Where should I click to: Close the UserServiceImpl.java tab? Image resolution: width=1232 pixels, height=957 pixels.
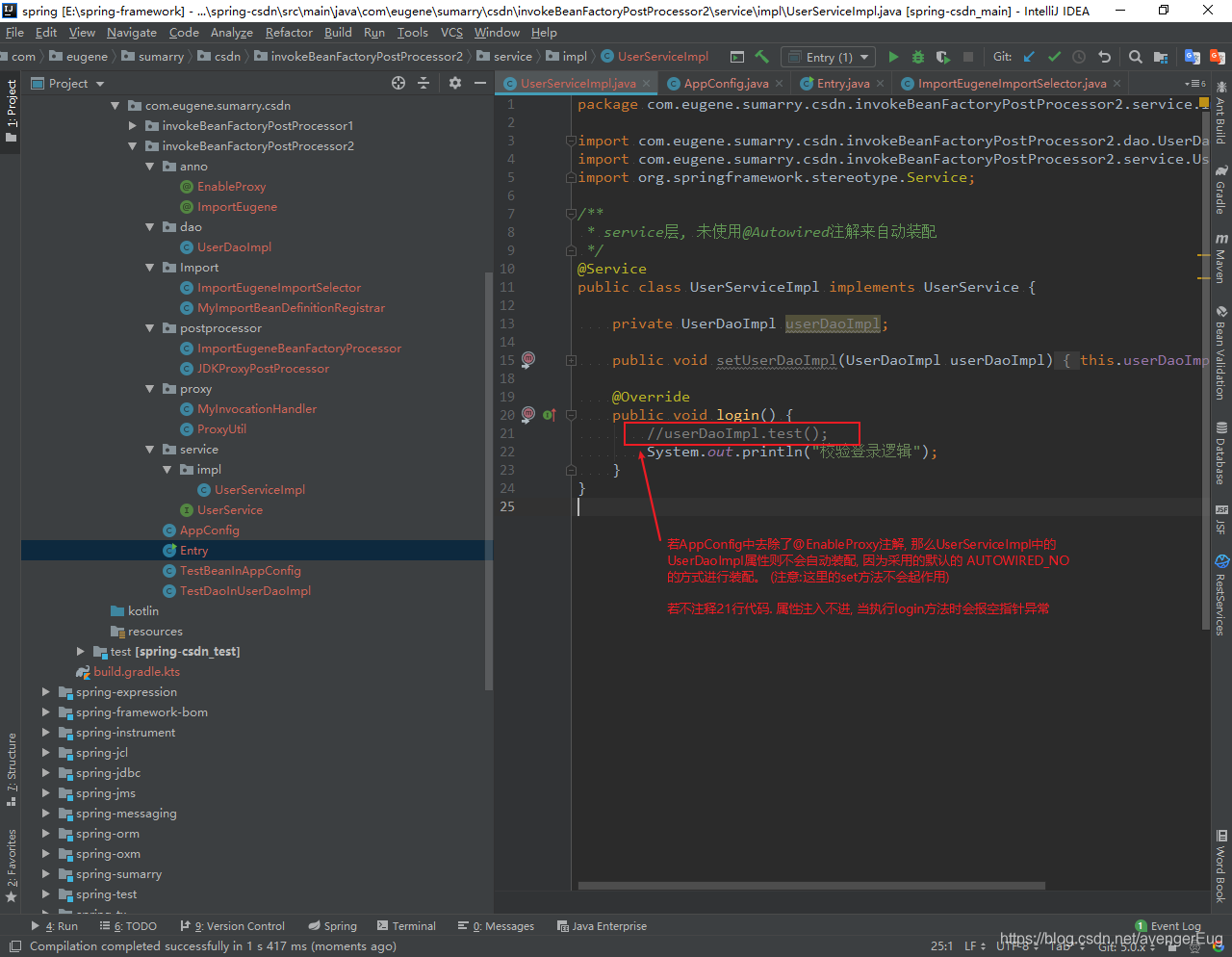pos(646,84)
